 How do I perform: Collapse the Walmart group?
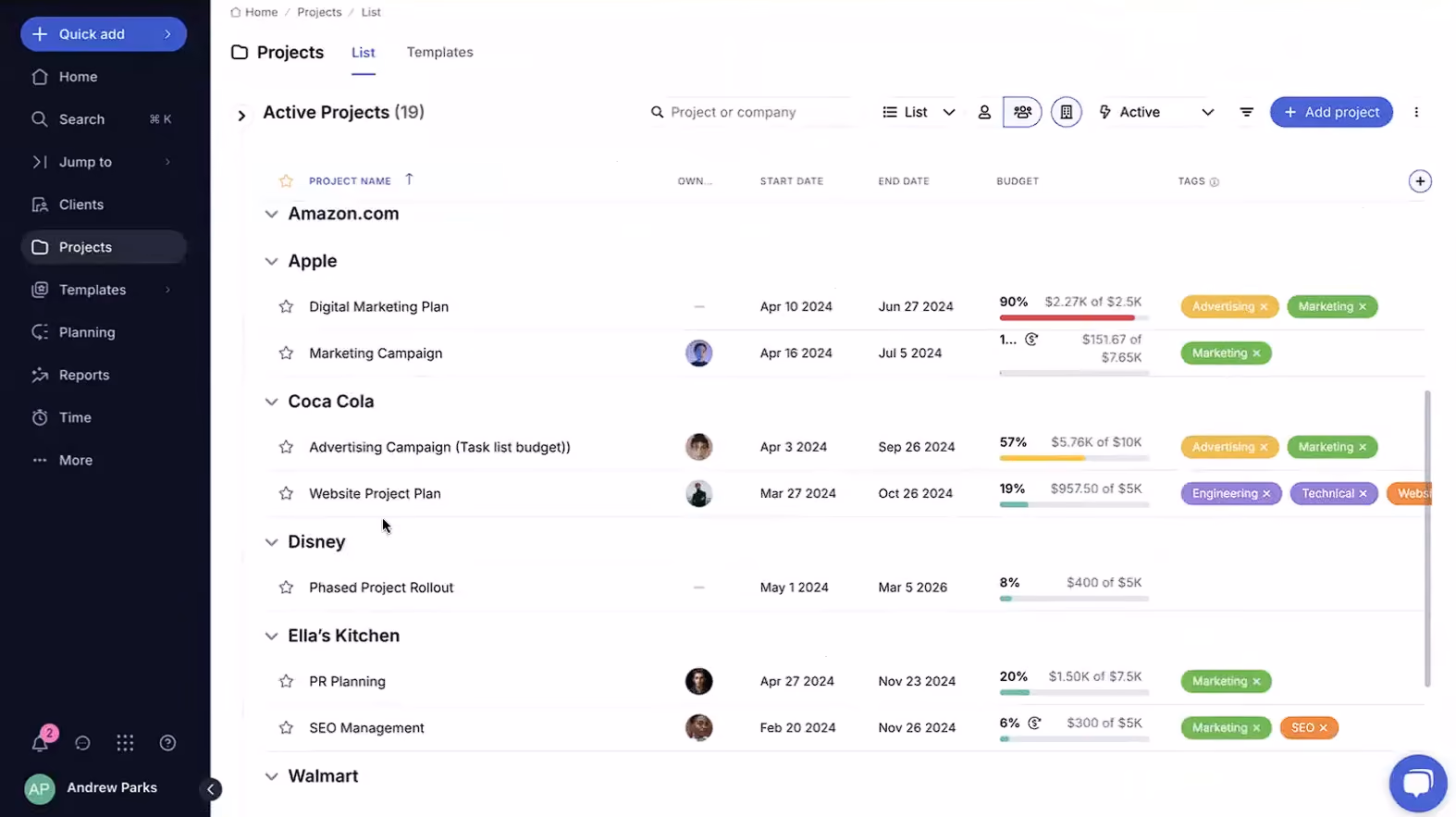click(x=271, y=776)
